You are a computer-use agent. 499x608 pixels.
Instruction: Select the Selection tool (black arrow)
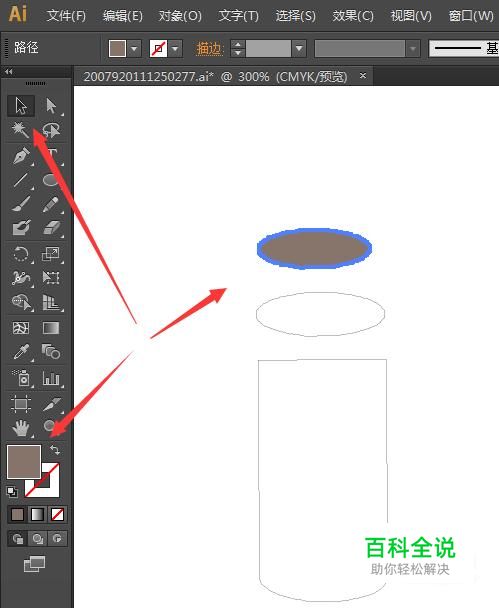tap(21, 106)
